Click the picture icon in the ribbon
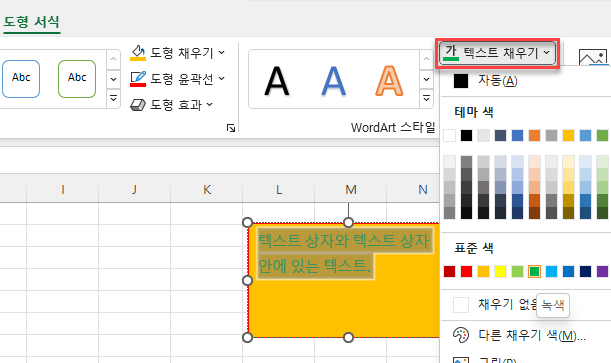 (593, 57)
